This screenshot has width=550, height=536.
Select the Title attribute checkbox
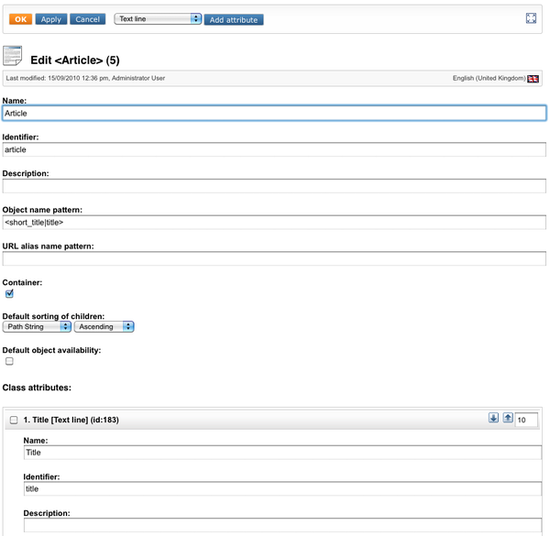(14, 420)
